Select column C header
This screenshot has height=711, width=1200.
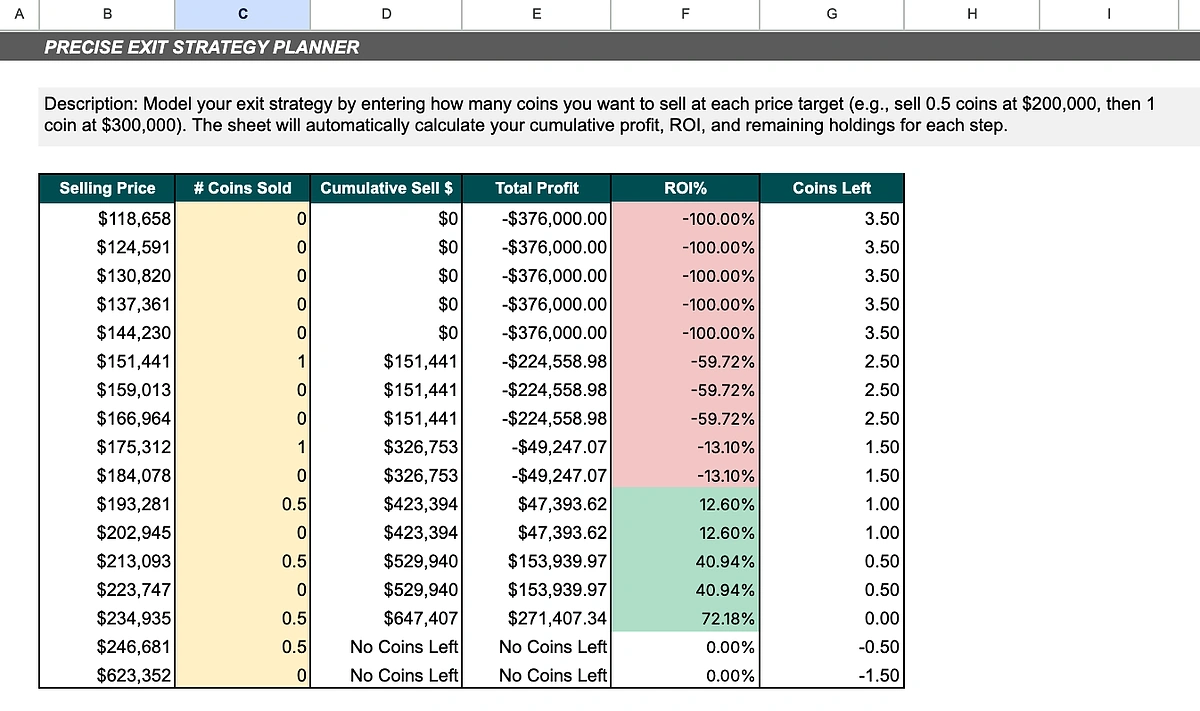click(241, 13)
